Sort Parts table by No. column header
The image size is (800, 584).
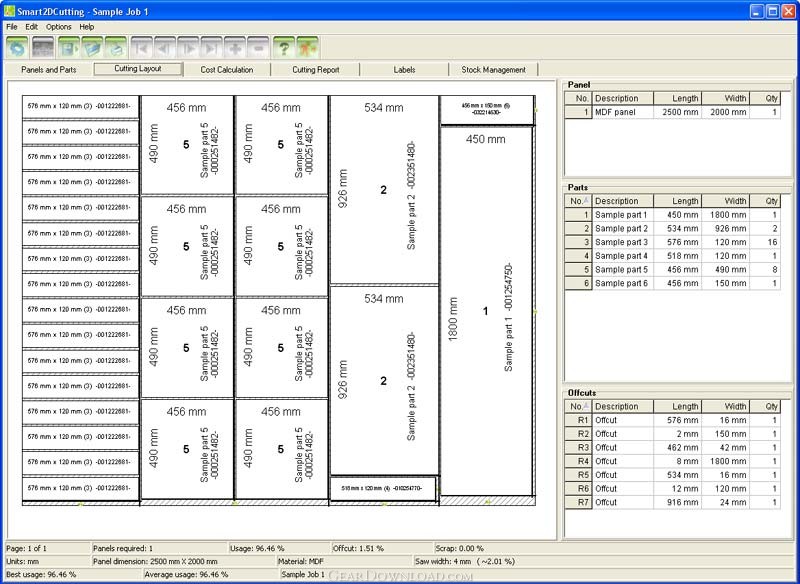pyautogui.click(x=578, y=201)
